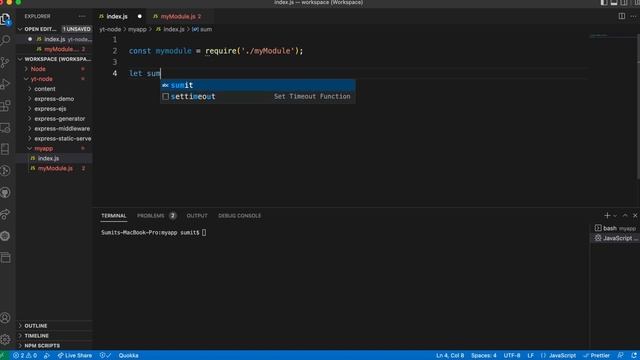Open the Remote Explorer view icon

(5, 128)
